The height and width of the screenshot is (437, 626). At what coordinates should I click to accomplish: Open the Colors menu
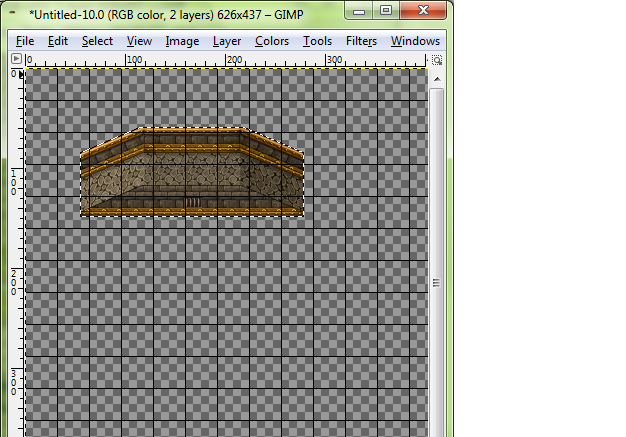point(272,41)
